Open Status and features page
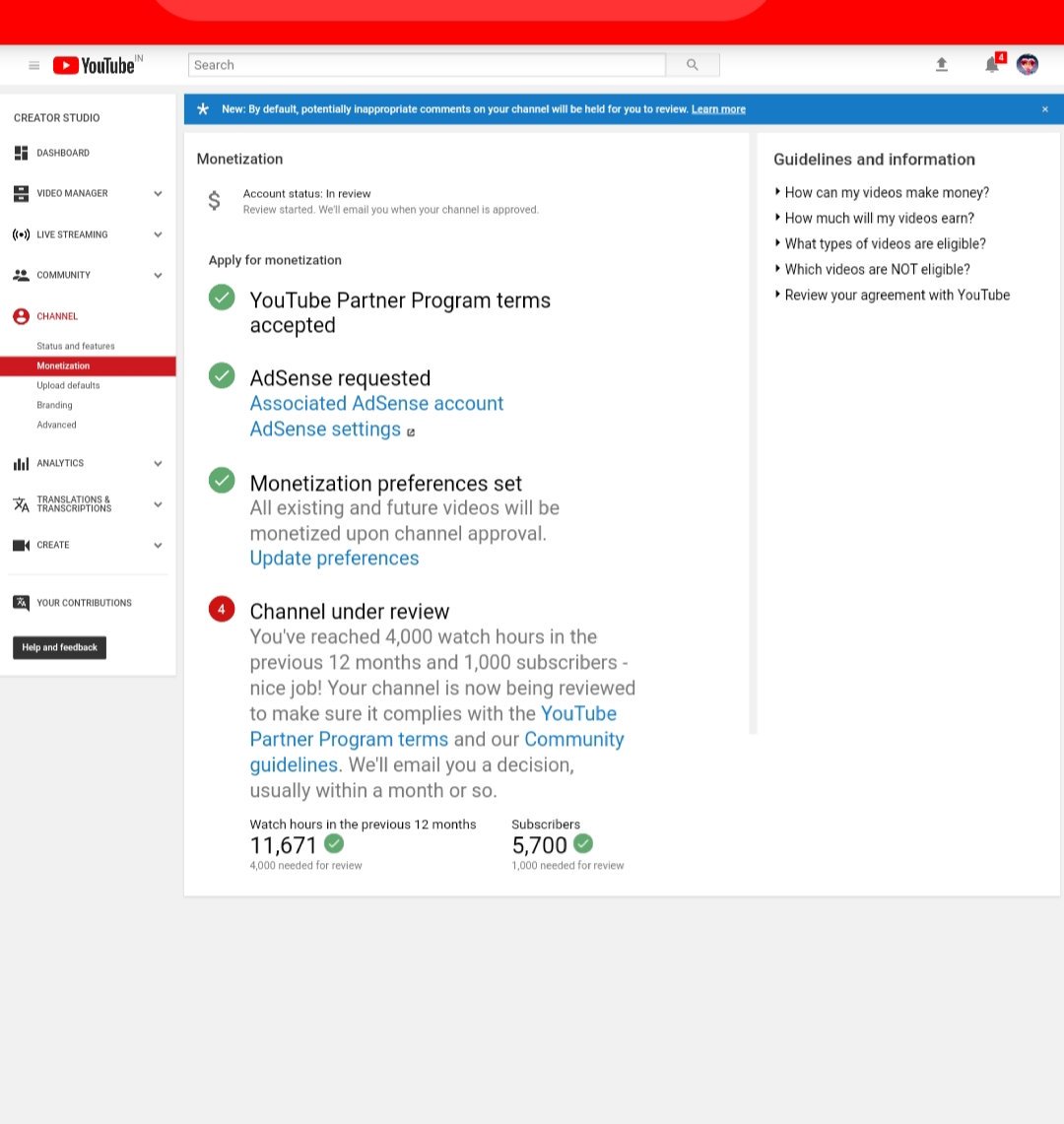The height and width of the screenshot is (1124, 1064). tap(75, 346)
